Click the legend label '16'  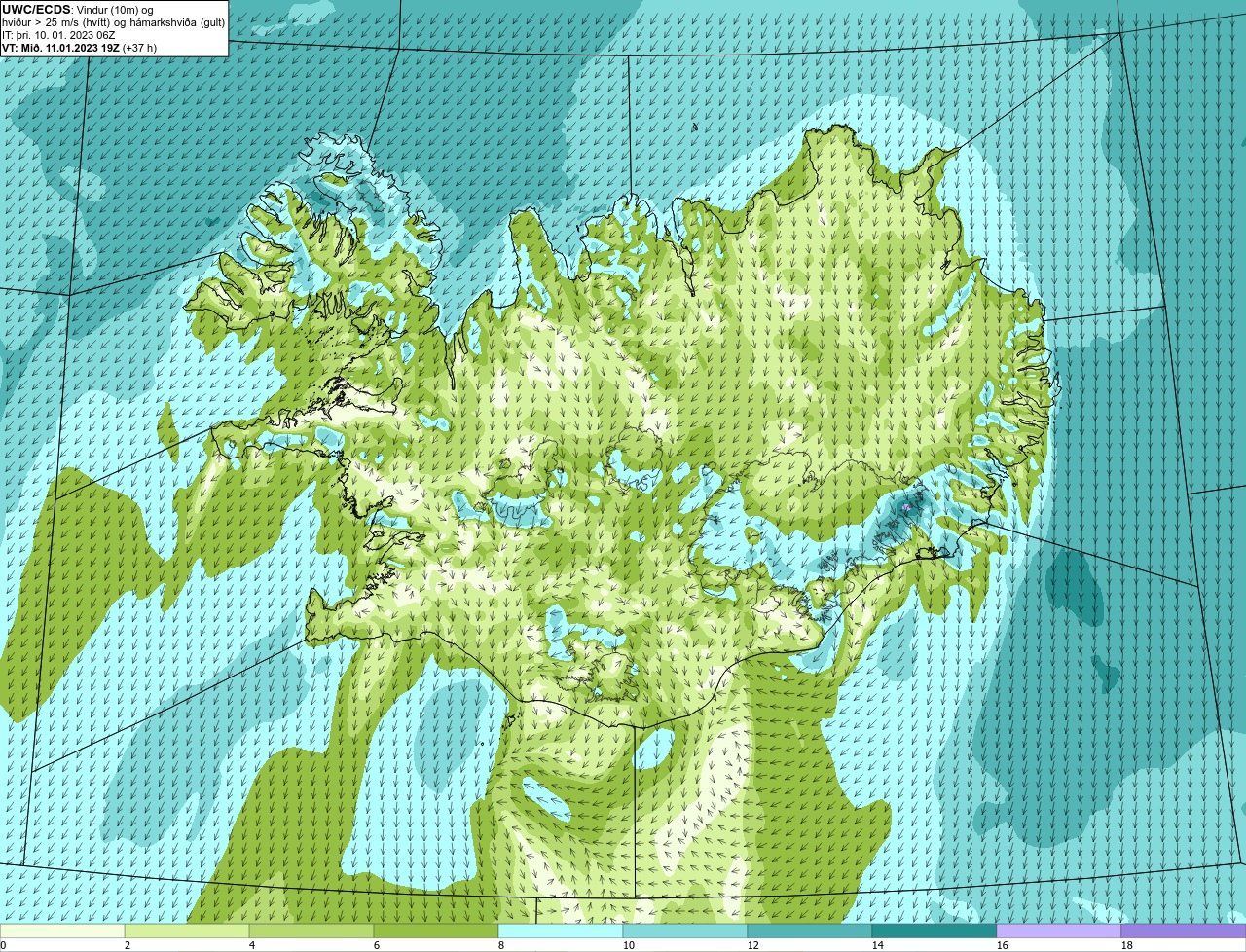1003,945
